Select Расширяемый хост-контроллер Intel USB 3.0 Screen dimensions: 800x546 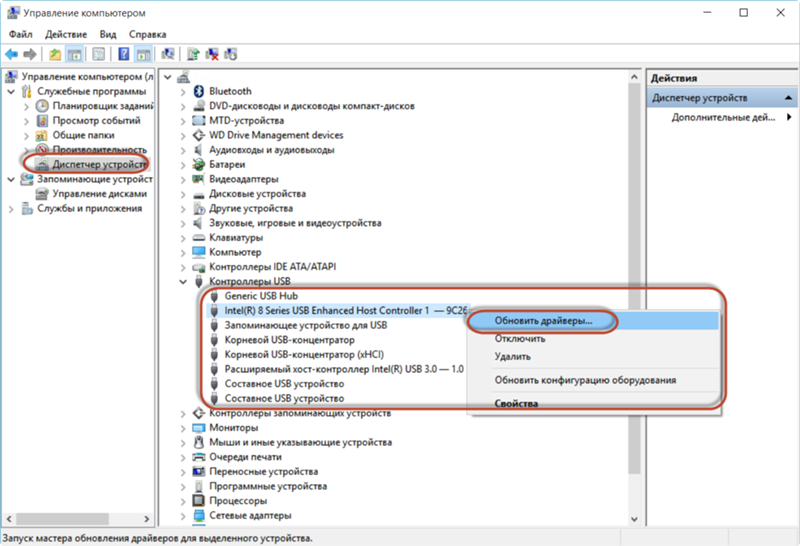pyautogui.click(x=344, y=369)
